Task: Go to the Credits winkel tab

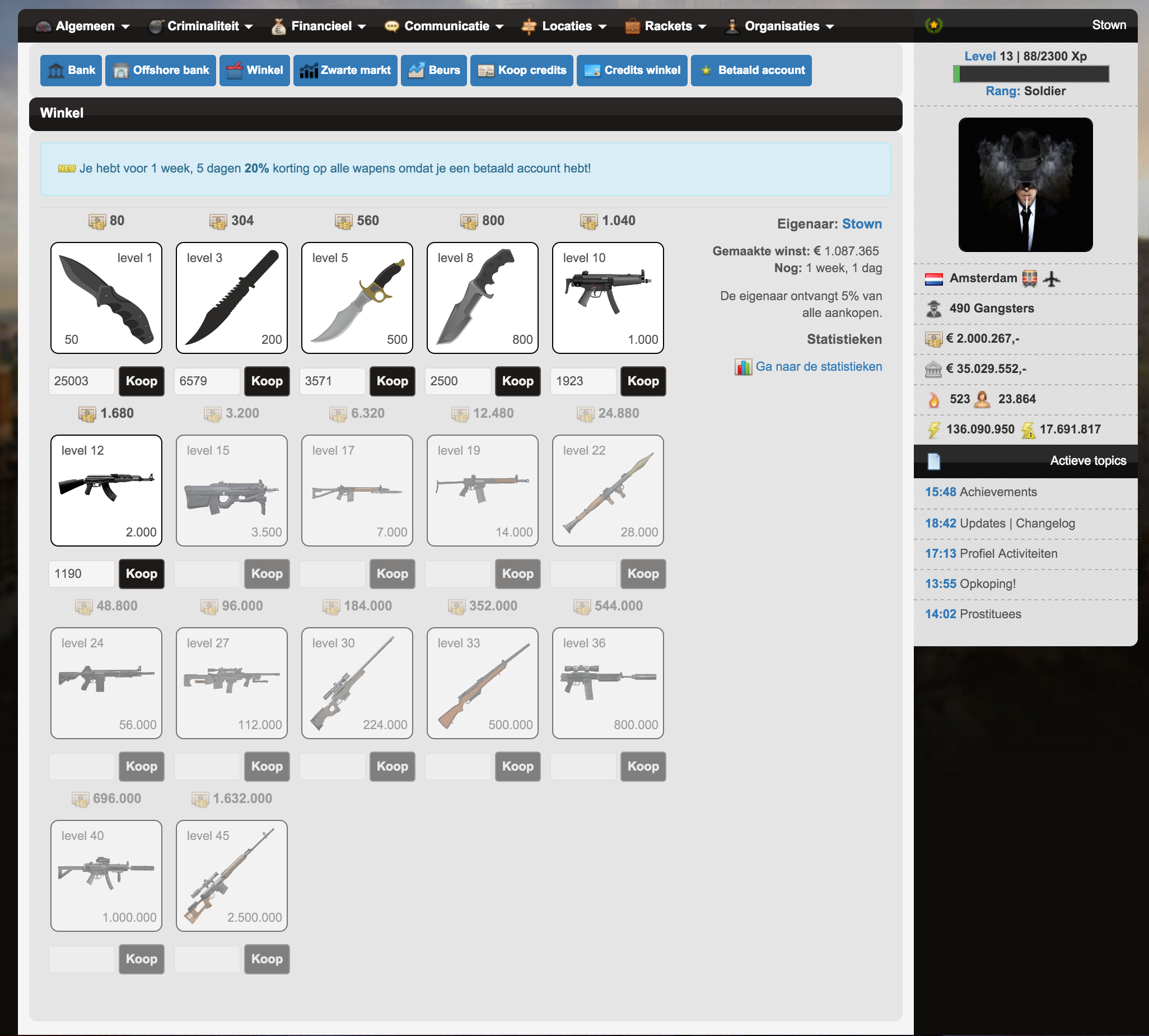Action: click(x=632, y=71)
